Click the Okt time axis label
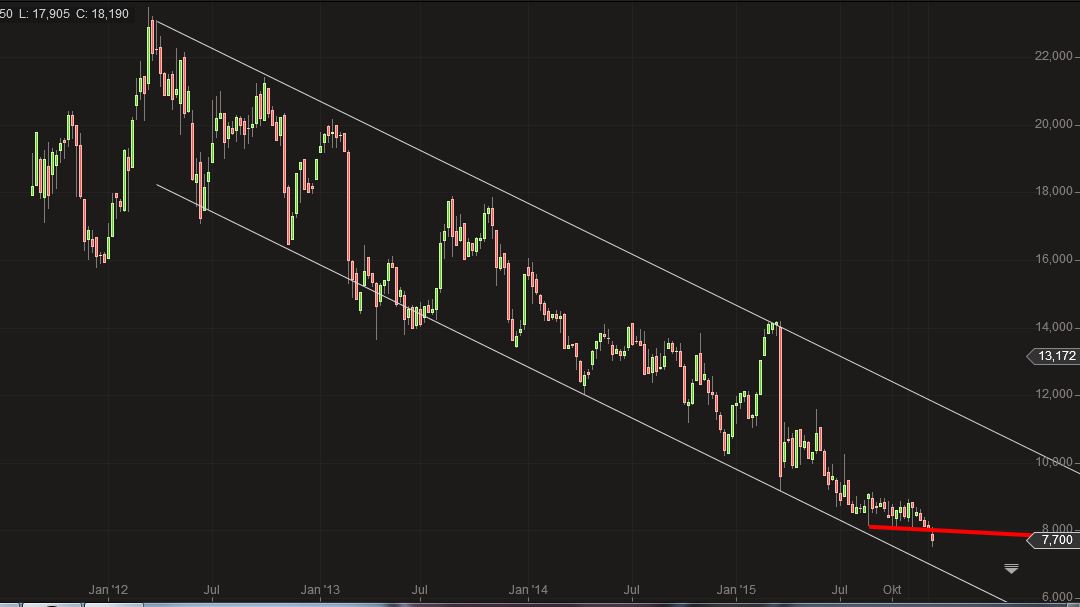Viewport: 1080px width, 607px height. click(x=892, y=590)
